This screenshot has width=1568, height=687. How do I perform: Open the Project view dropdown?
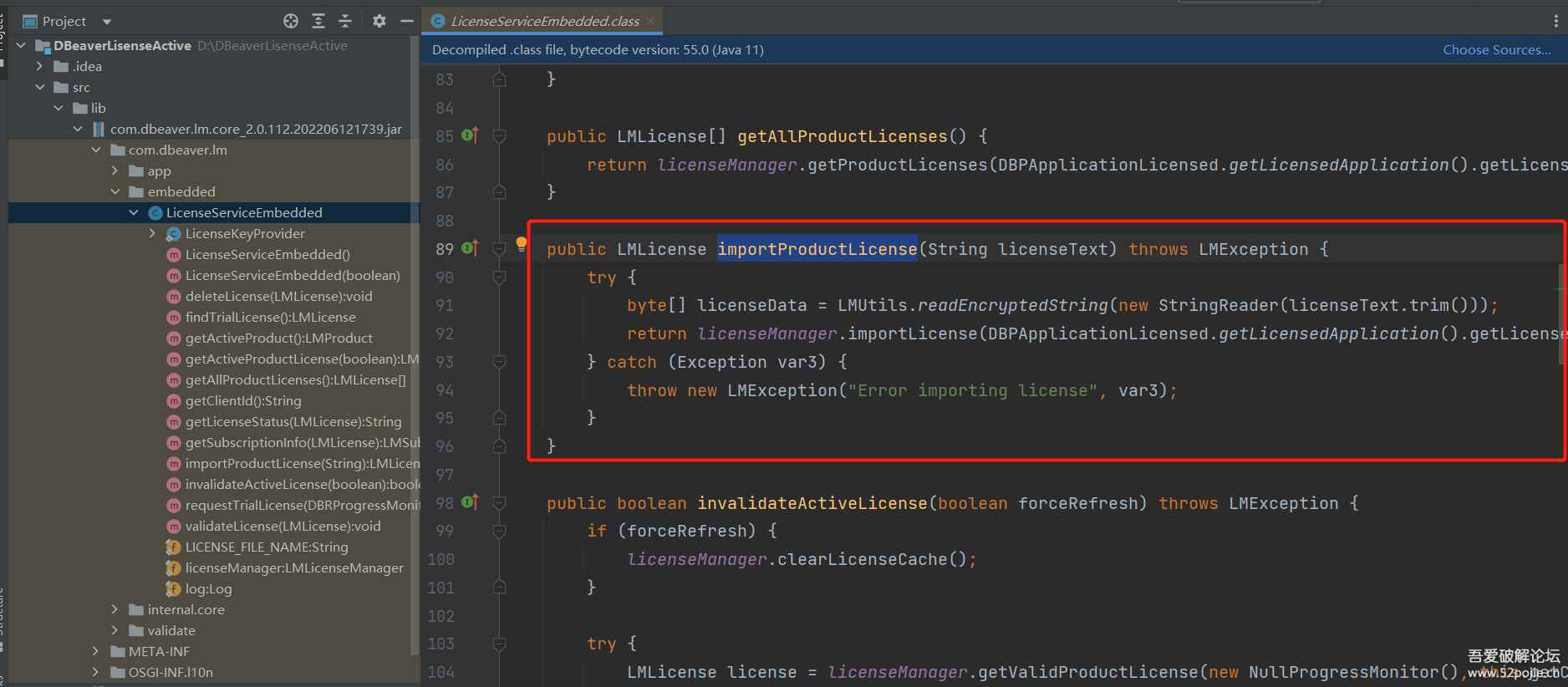(x=106, y=21)
